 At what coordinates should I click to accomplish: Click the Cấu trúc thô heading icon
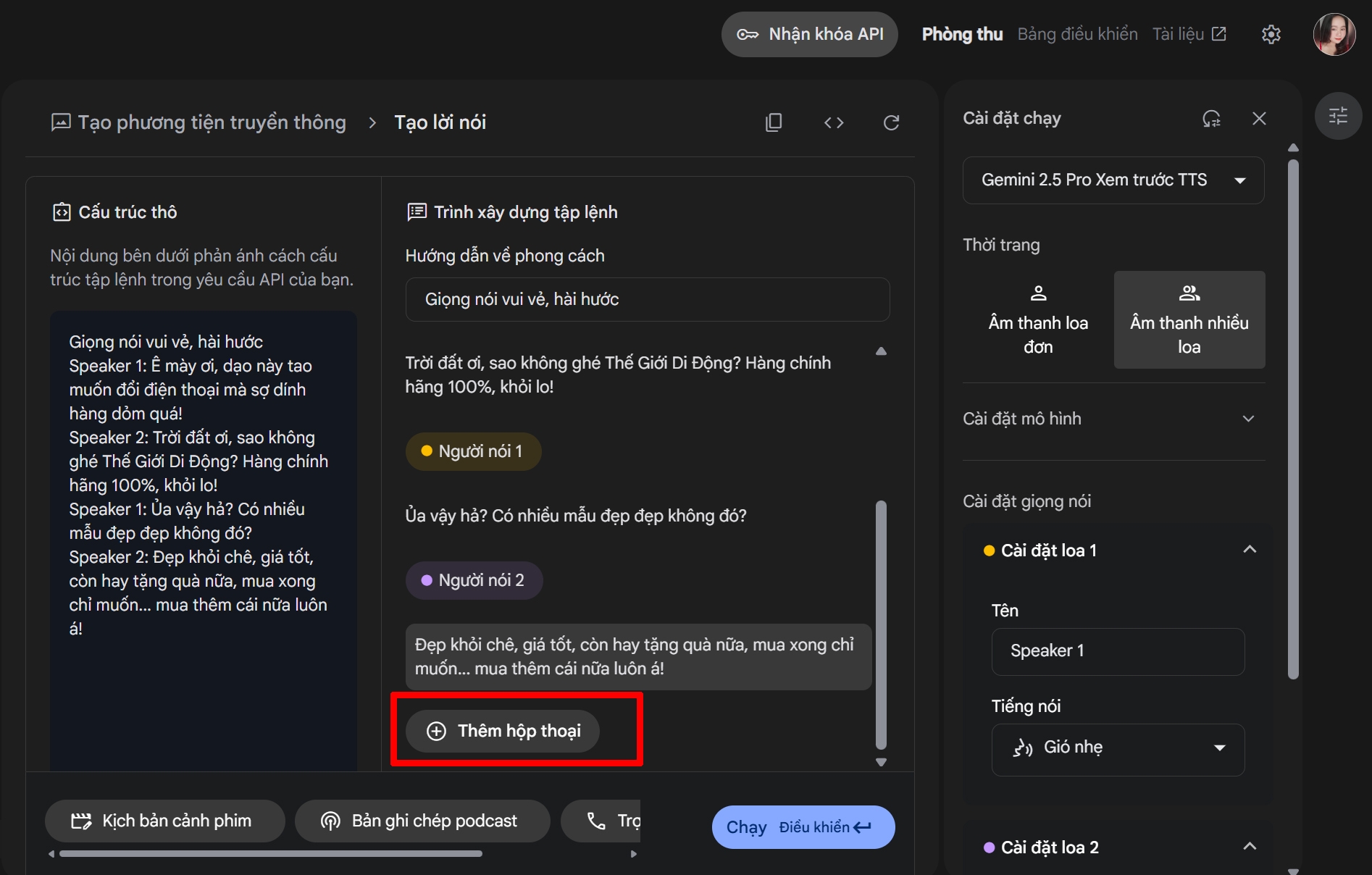click(x=62, y=212)
